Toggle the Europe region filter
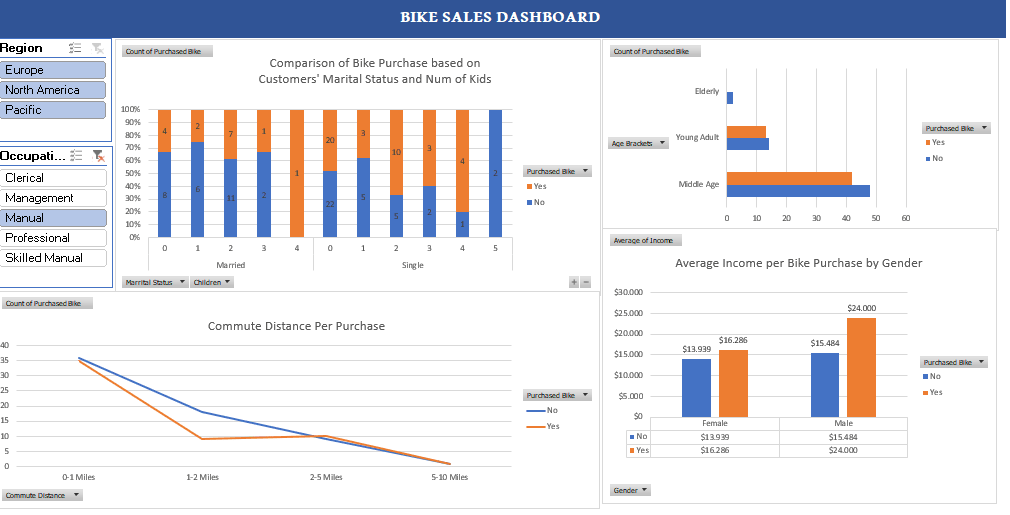 (54, 70)
